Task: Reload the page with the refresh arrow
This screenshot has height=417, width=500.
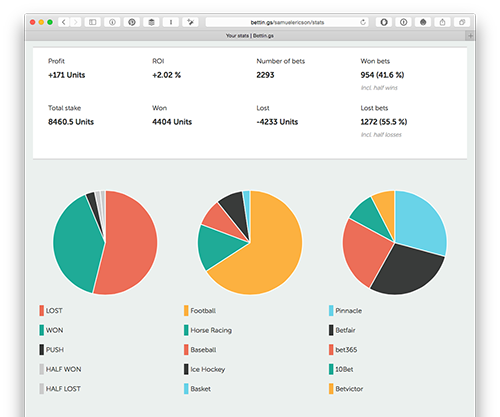Action: pos(363,22)
